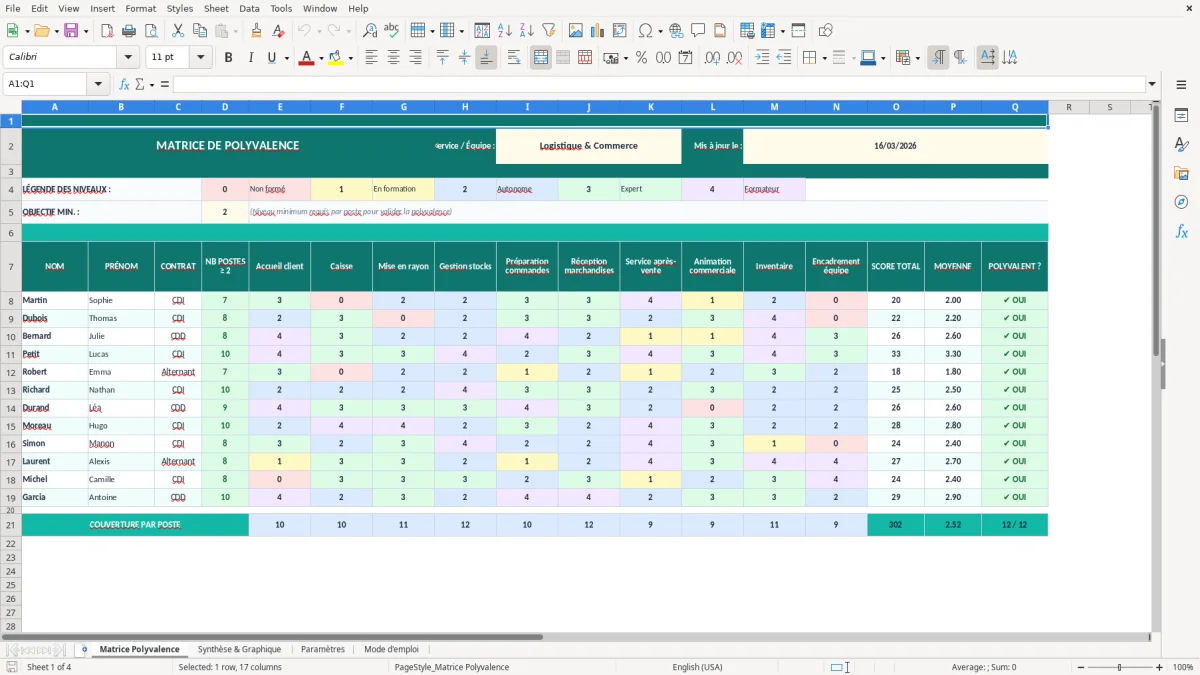This screenshot has height=675, width=1200.
Task: Toggle the AutoFilter funnel
Action: click(x=549, y=31)
